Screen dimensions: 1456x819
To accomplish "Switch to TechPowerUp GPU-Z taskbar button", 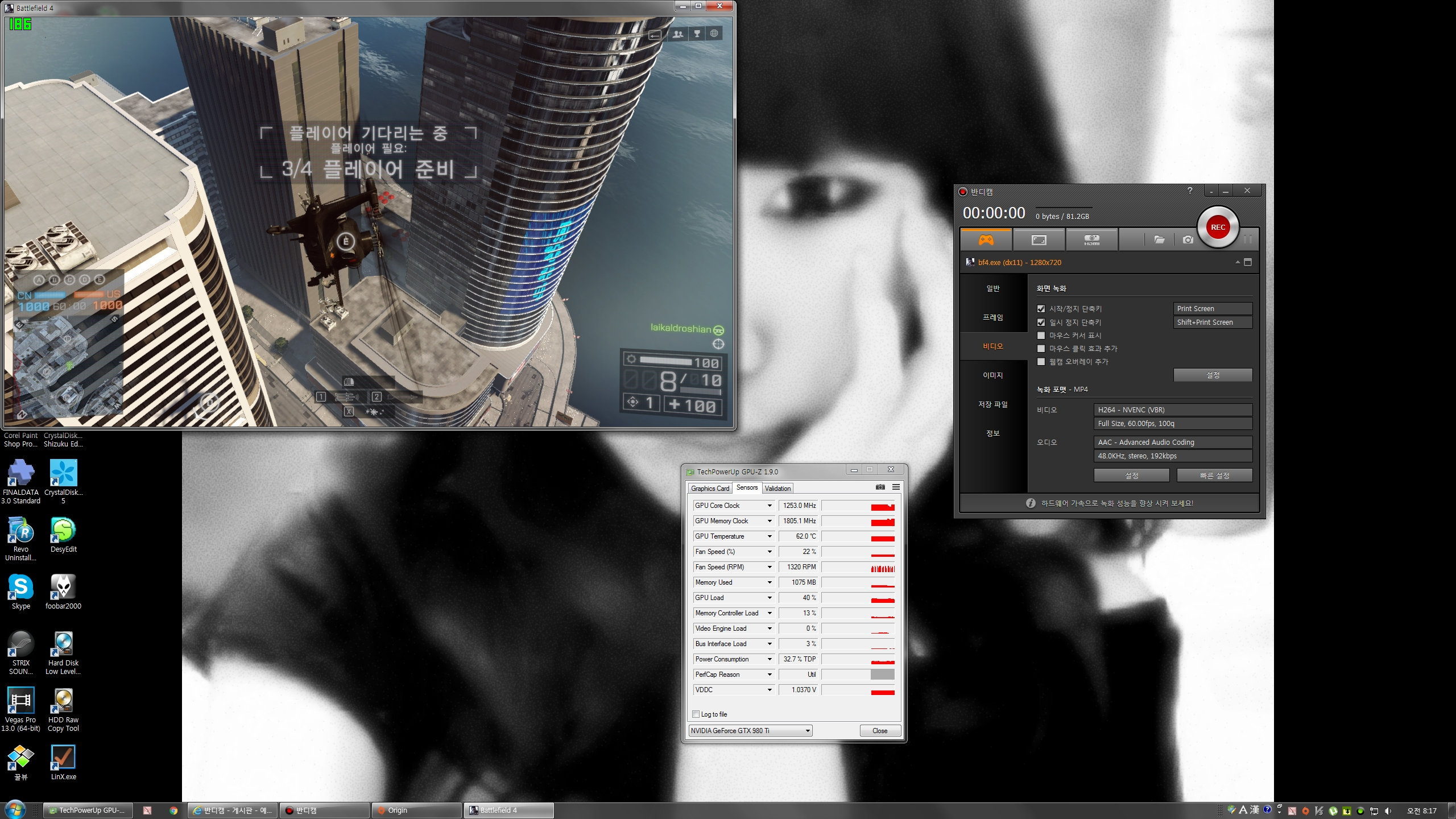I will pyautogui.click(x=88, y=810).
